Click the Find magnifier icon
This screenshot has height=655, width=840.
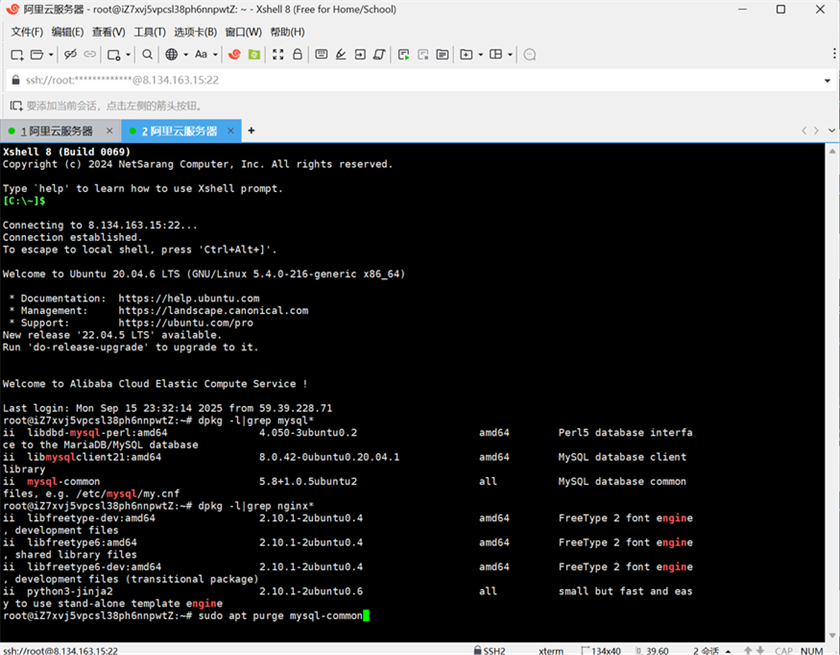pos(147,54)
